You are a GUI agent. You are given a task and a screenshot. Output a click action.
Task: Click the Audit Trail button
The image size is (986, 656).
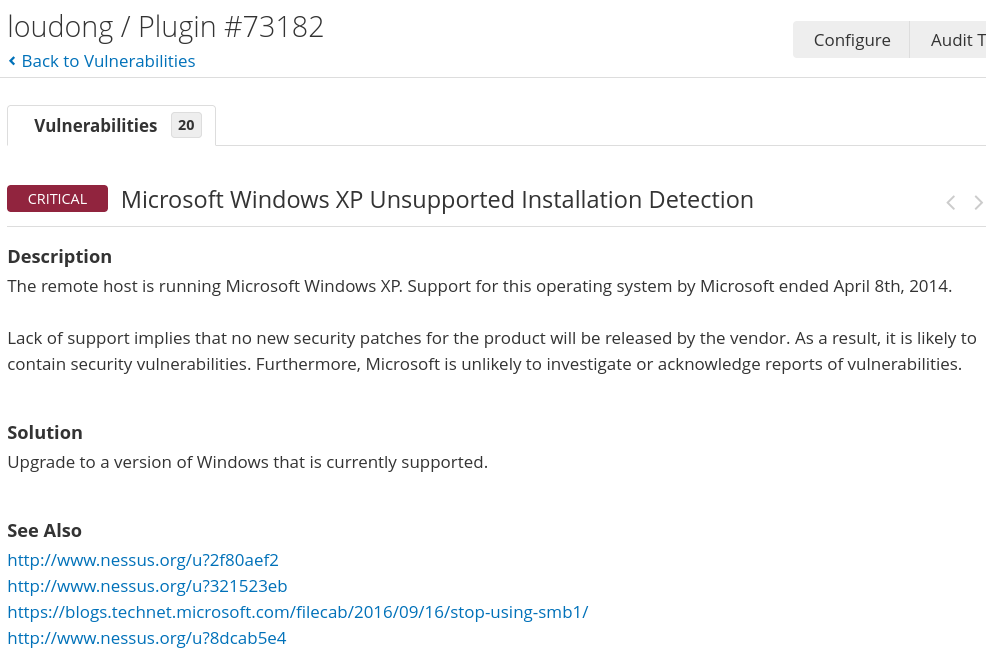(x=957, y=40)
